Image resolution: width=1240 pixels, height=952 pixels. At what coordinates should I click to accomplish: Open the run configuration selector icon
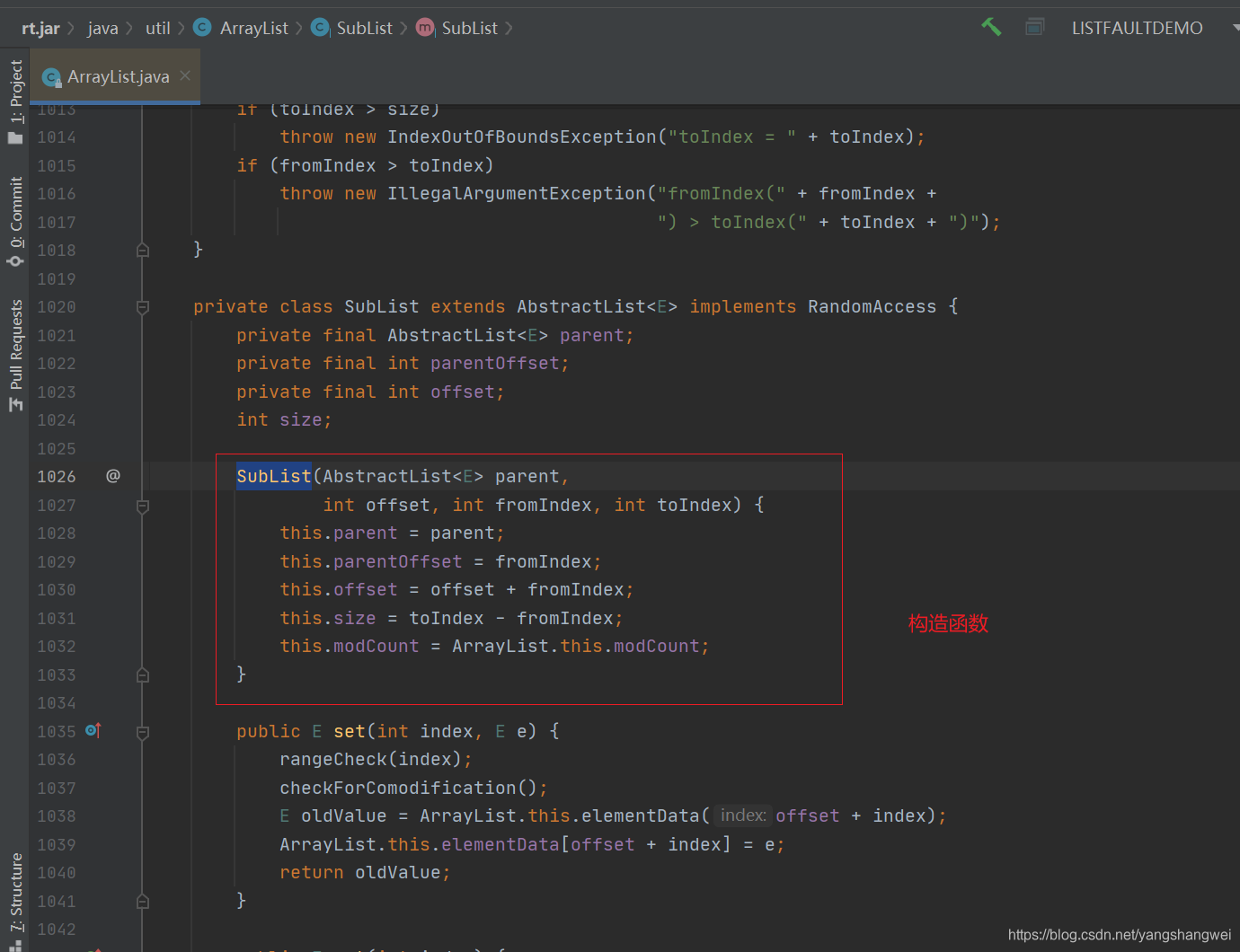[x=1035, y=27]
